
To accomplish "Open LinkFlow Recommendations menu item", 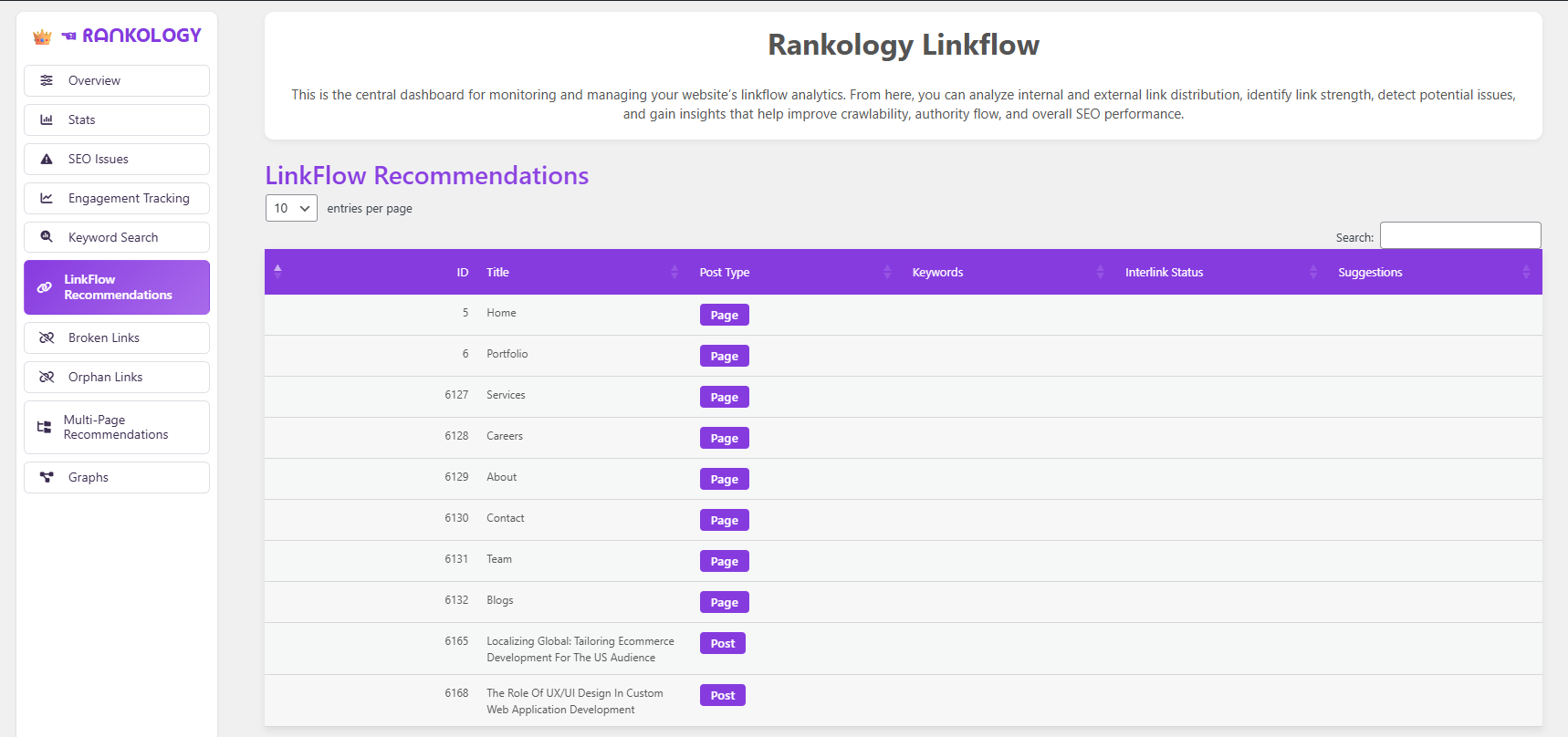I will 117,287.
